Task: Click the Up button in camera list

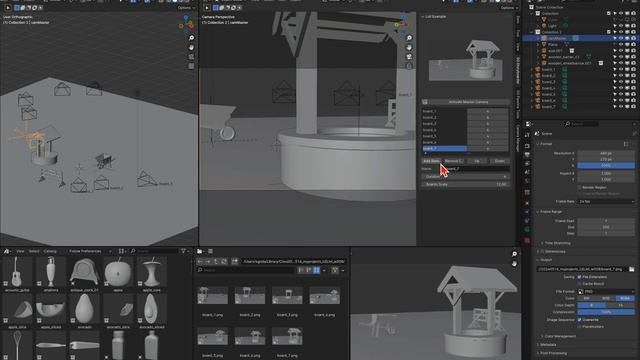Action: pyautogui.click(x=477, y=161)
